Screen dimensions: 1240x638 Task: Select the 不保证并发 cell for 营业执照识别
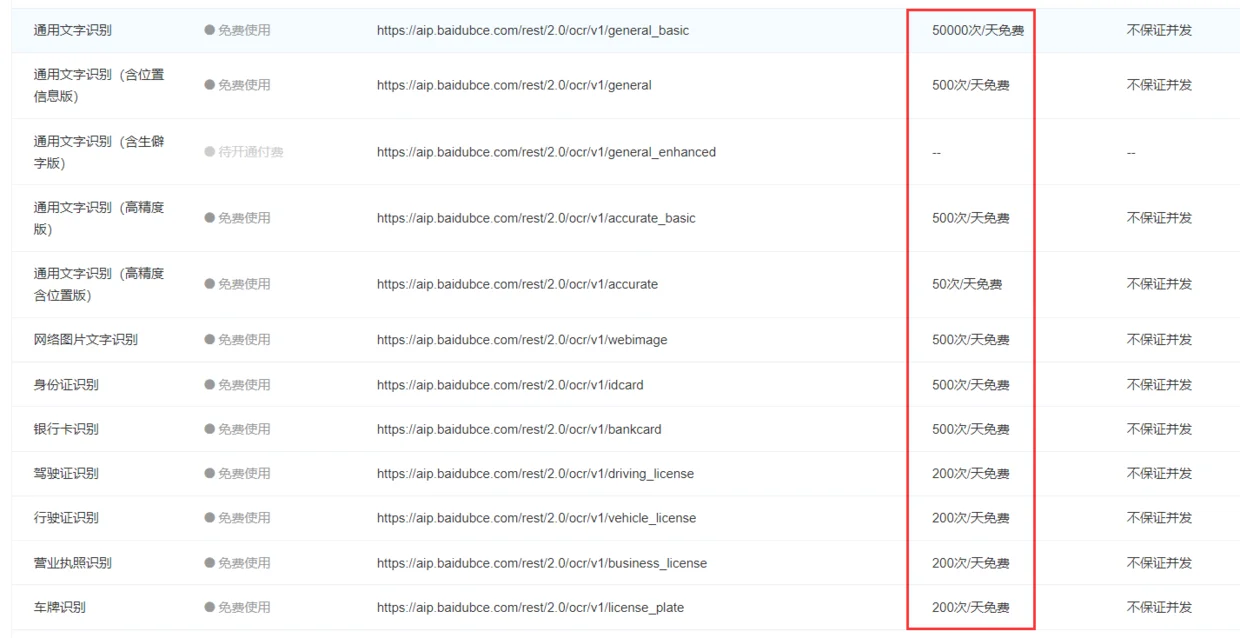pos(1160,563)
